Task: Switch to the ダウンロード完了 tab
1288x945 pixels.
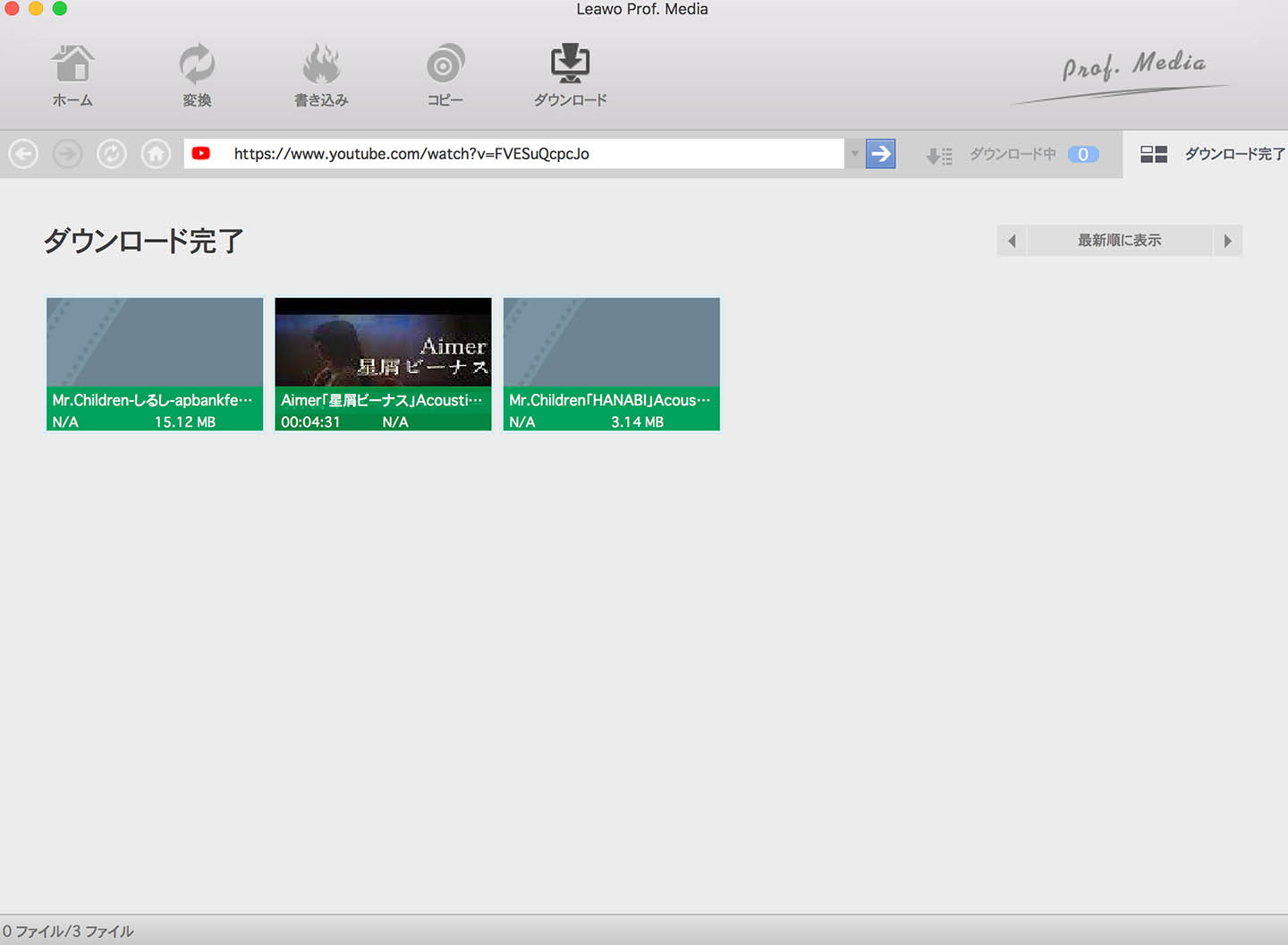Action: point(1212,155)
